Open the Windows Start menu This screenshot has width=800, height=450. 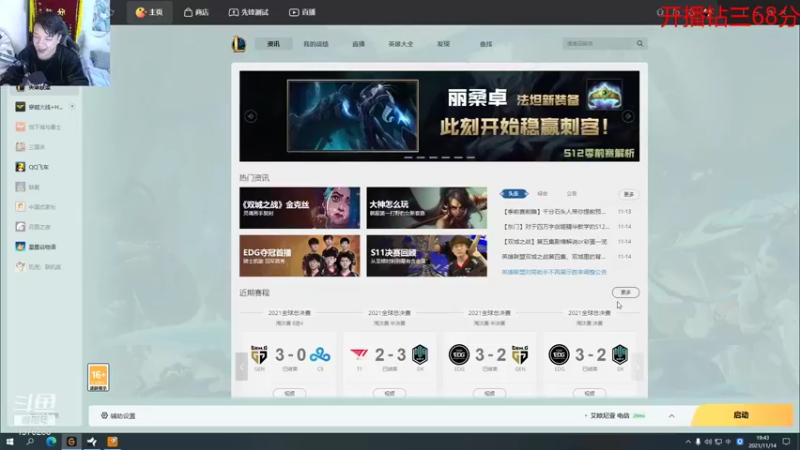(9, 441)
